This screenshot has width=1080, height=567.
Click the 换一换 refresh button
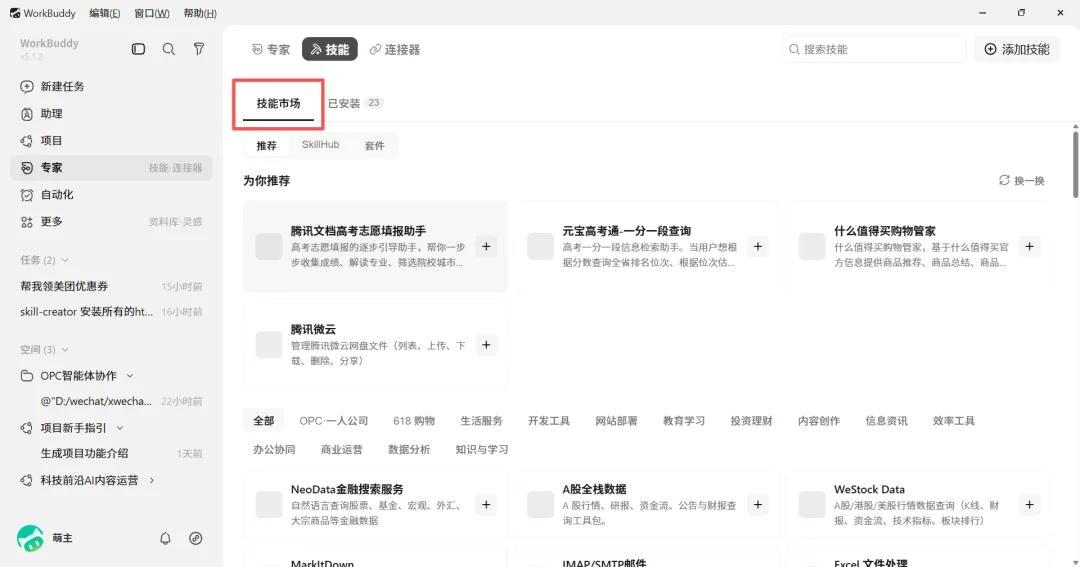1022,181
